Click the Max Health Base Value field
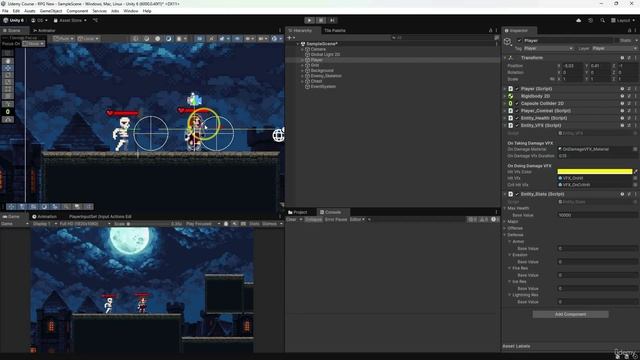The image size is (640, 360). click(x=597, y=215)
